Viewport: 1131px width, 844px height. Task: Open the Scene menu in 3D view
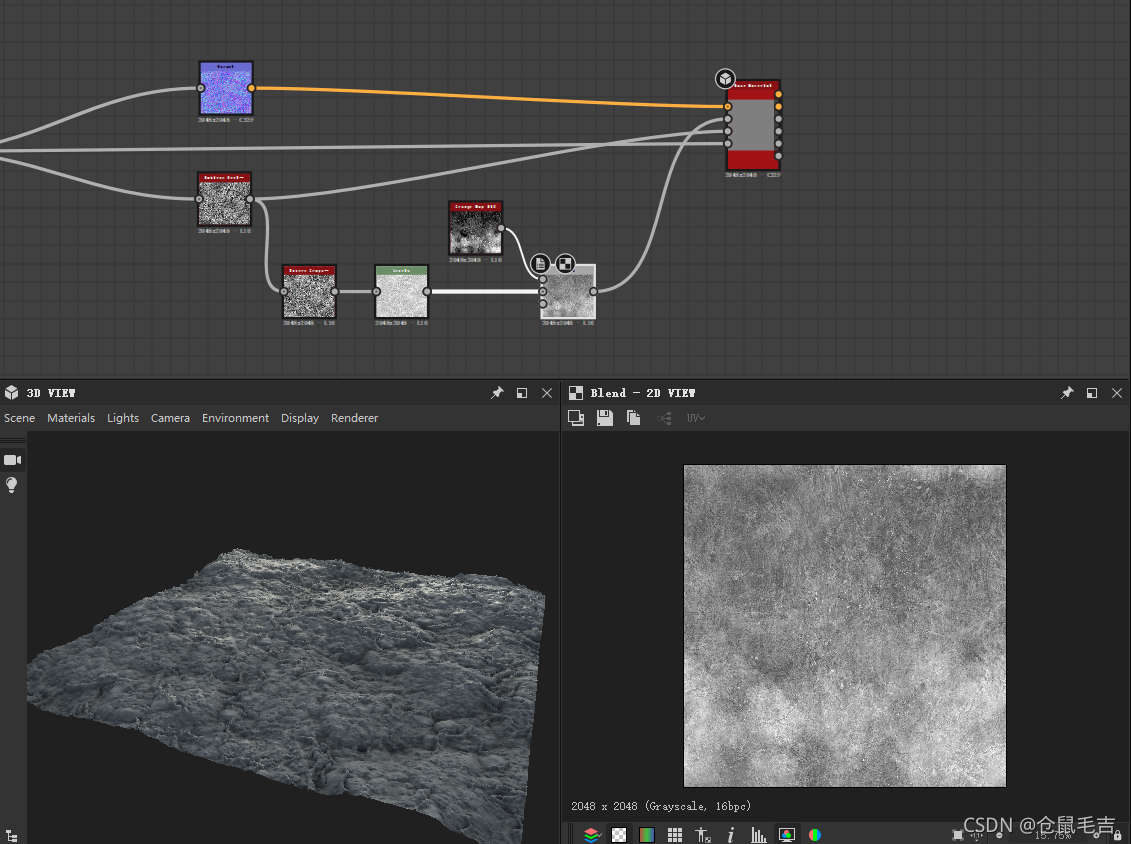(x=19, y=418)
